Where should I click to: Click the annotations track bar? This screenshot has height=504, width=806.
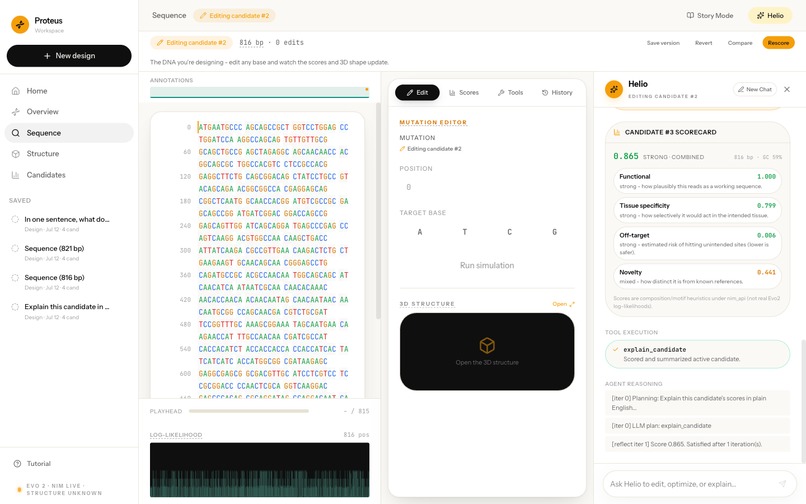tap(260, 92)
